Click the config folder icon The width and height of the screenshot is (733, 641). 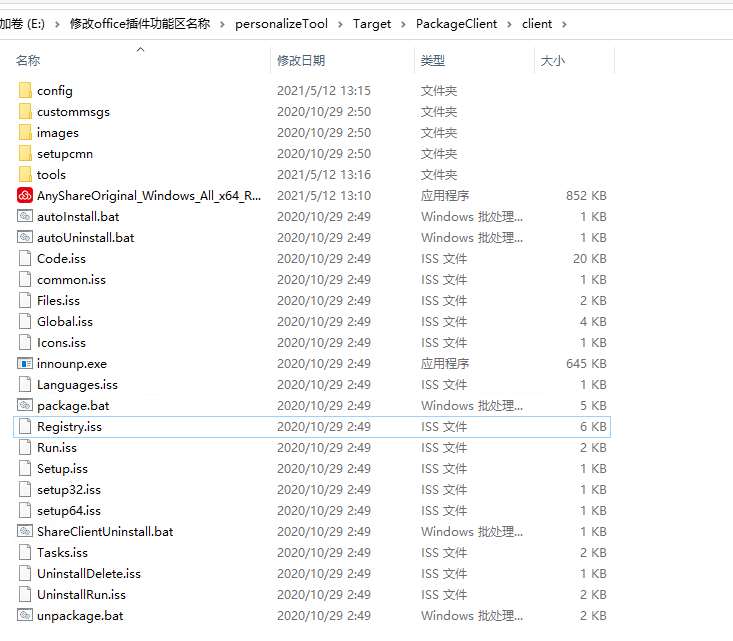coord(25,90)
